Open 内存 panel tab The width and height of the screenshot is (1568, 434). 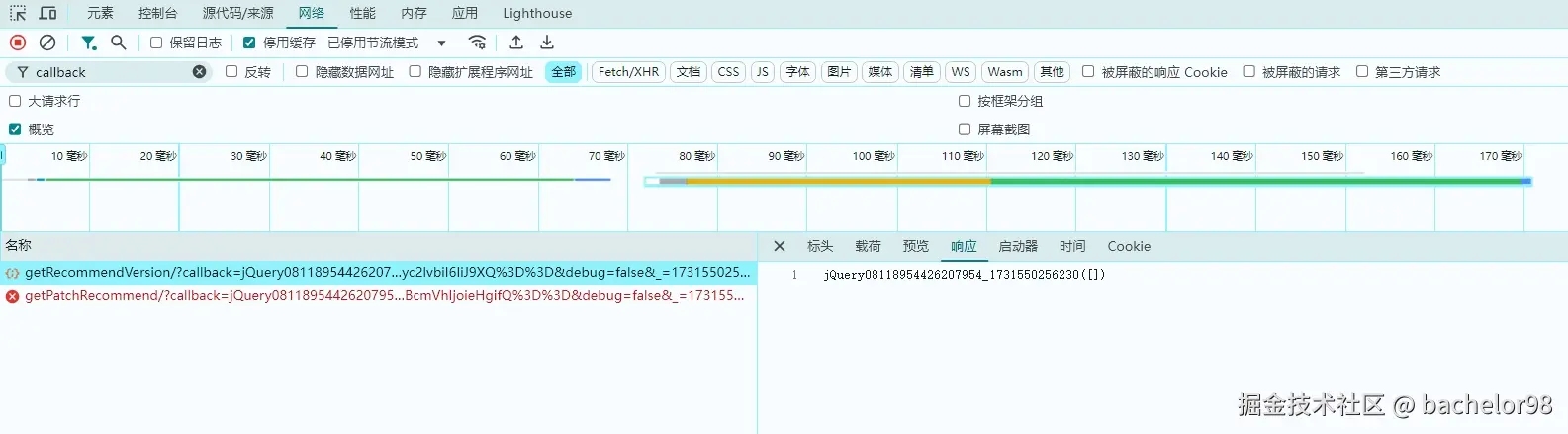[415, 13]
